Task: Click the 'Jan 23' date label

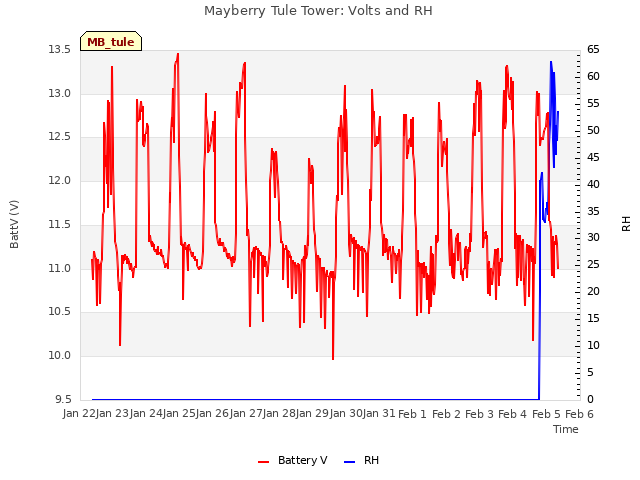Action: pyautogui.click(x=112, y=414)
